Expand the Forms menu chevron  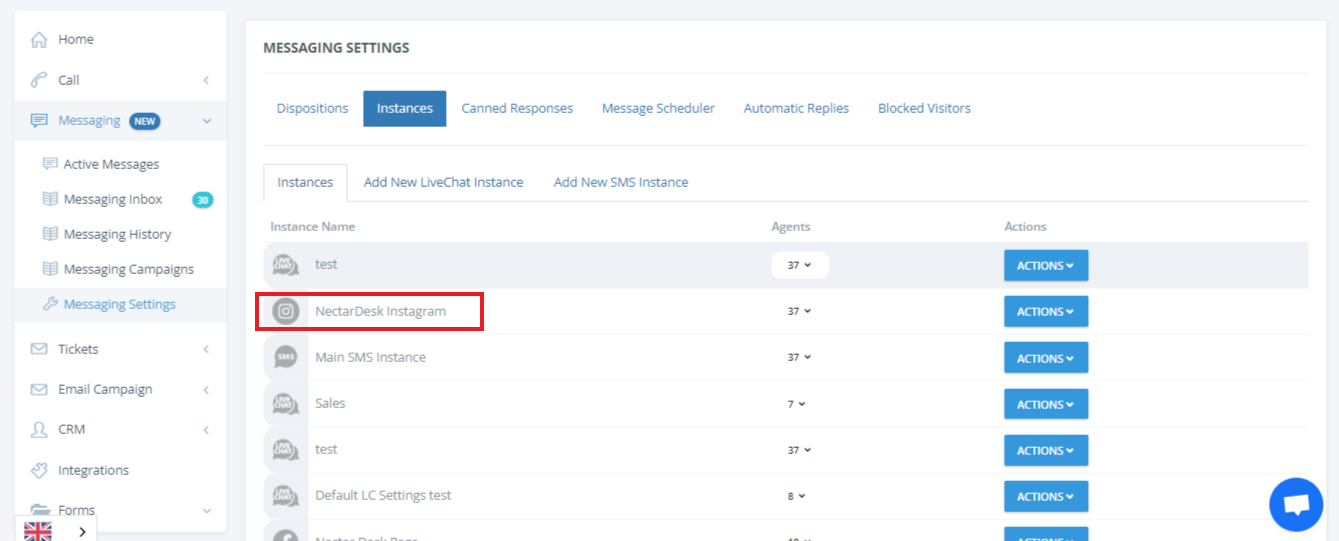206,510
